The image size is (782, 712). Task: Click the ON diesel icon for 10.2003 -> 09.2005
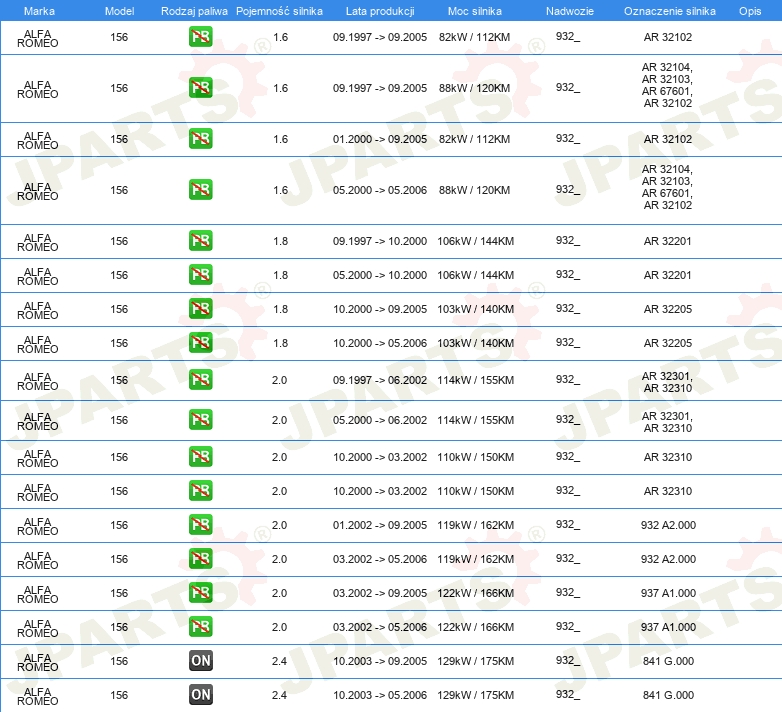tap(201, 661)
